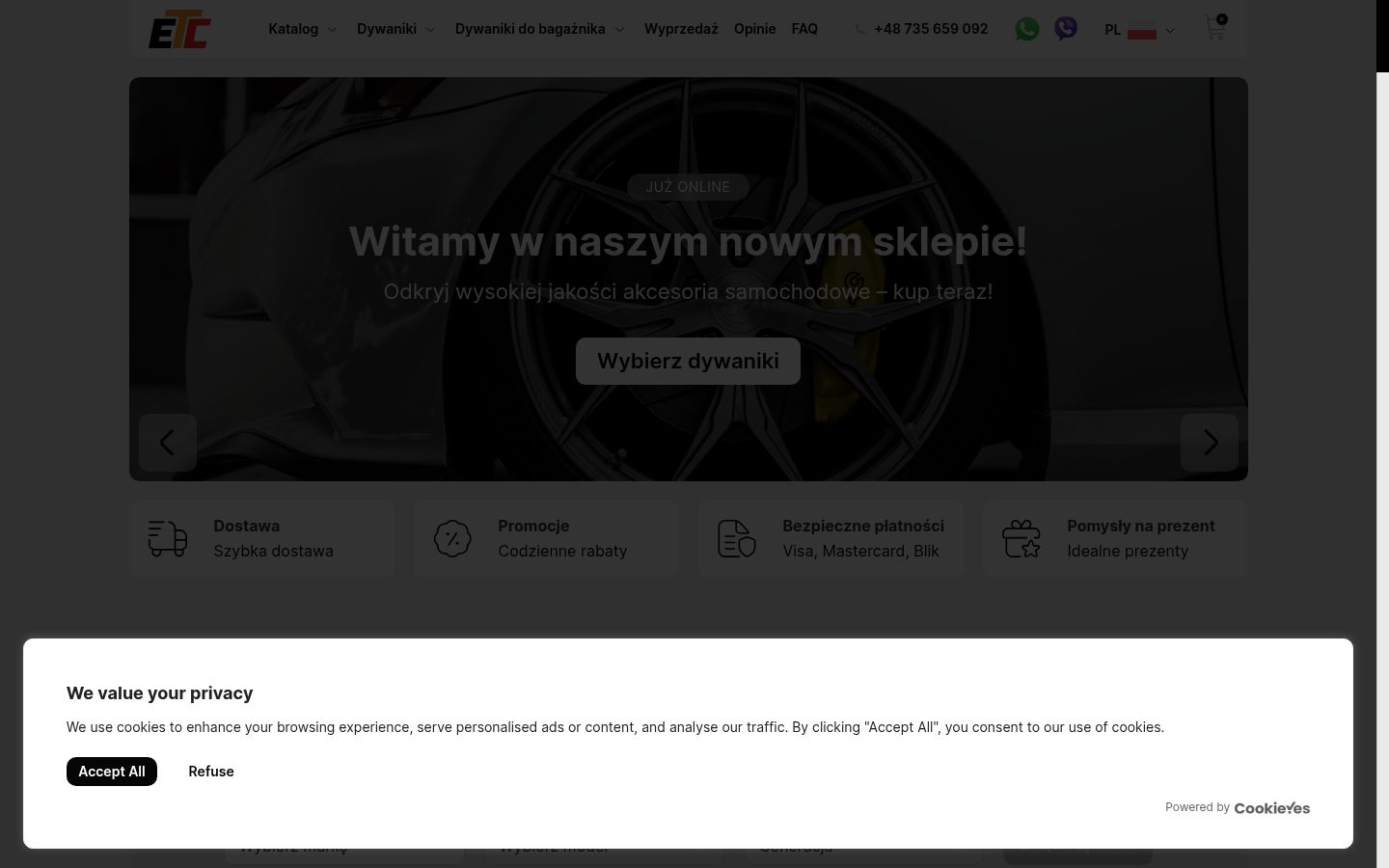Click Idealne prezenty text
Viewport: 1389px width, 868px height.
click(1128, 551)
